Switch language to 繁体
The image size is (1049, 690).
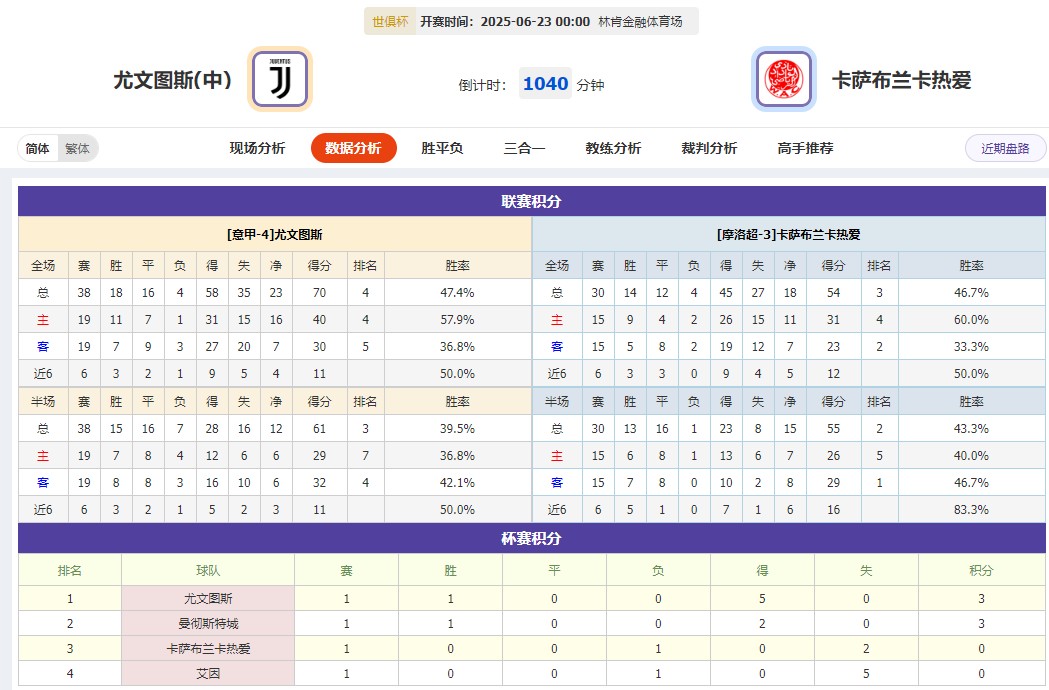[x=78, y=147]
